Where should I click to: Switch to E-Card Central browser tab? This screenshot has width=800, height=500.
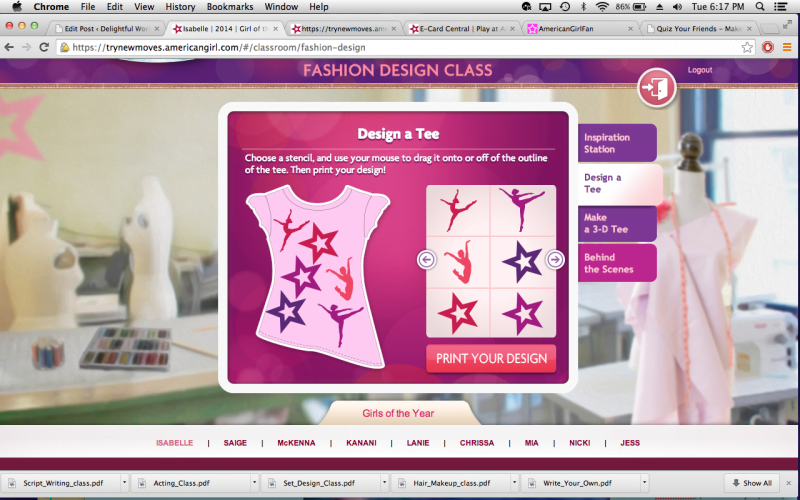463,29
